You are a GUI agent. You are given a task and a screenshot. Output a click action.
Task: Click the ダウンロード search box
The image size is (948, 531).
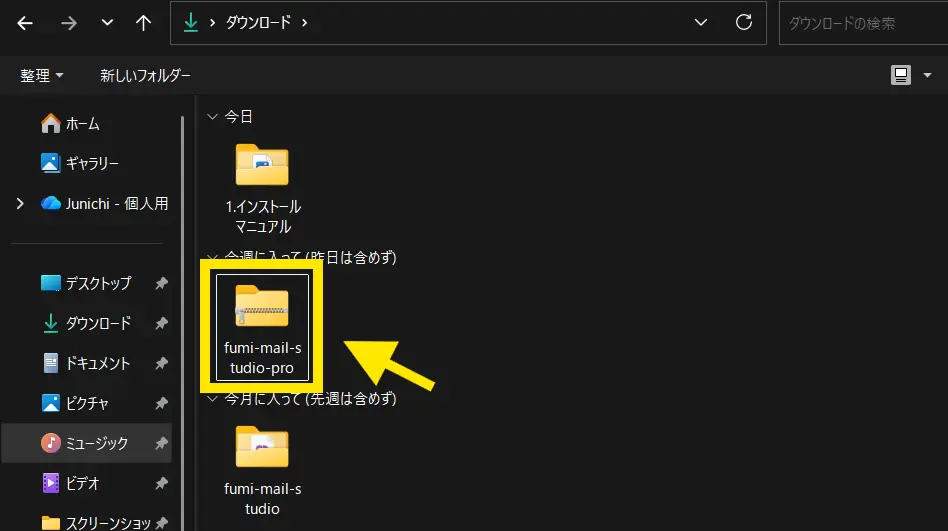pyautogui.click(x=860, y=23)
